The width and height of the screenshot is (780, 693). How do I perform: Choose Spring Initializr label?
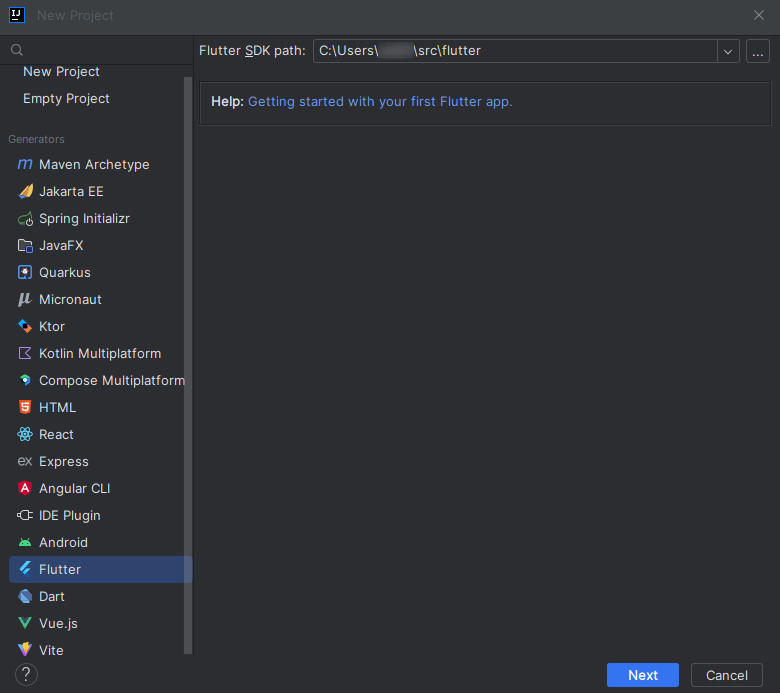[x=84, y=218]
